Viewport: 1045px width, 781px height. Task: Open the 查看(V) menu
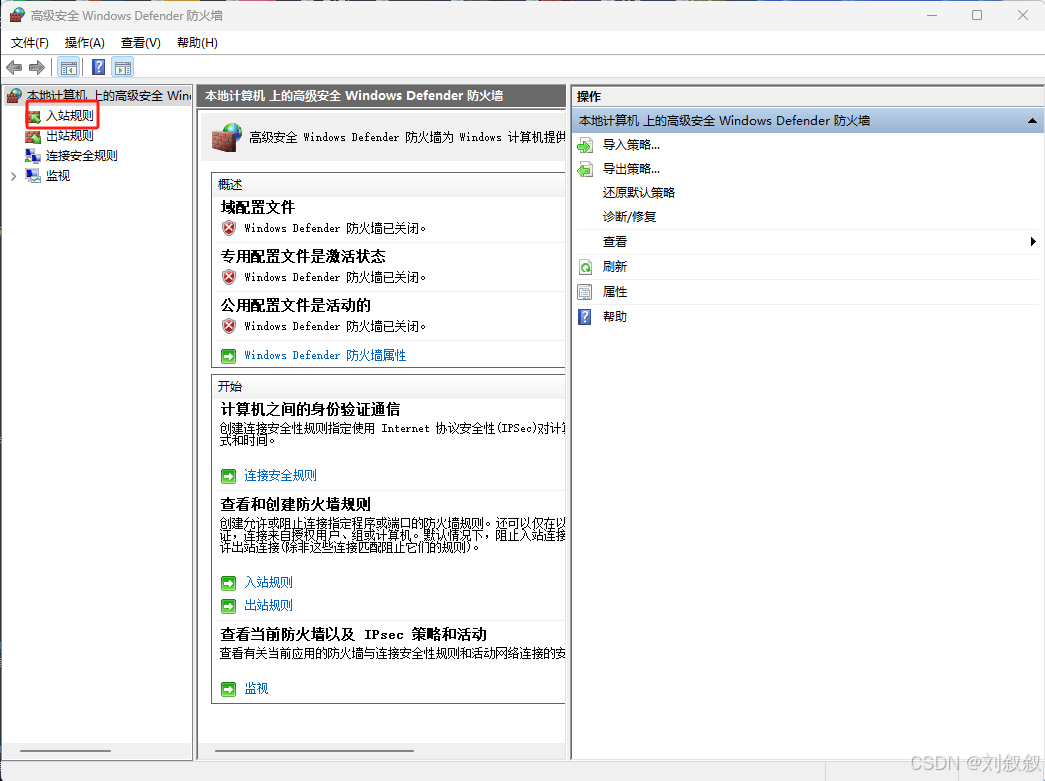140,43
